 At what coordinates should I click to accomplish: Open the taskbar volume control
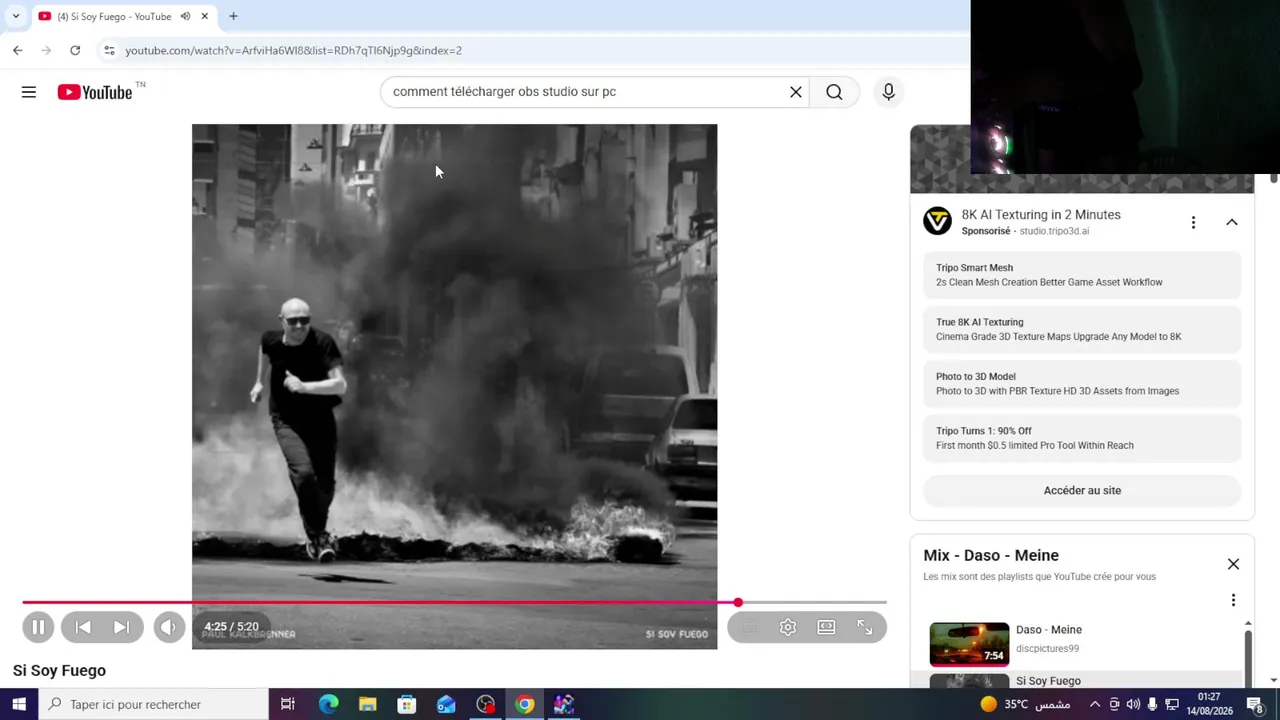pyautogui.click(x=1133, y=704)
